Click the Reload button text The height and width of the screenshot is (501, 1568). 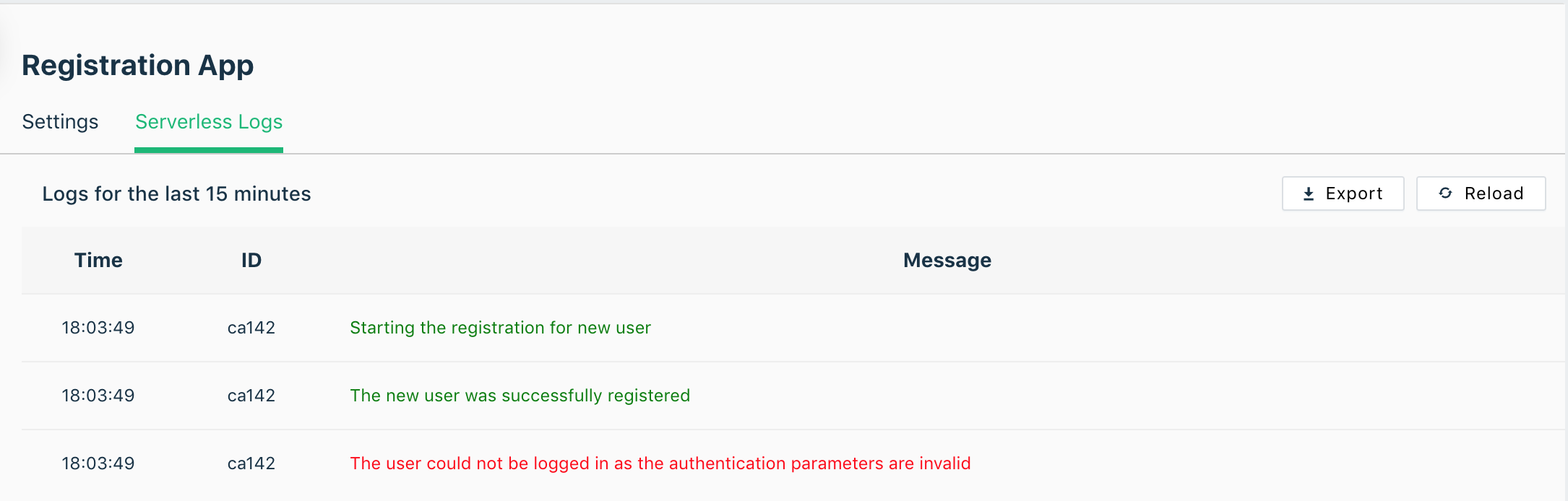1494,193
